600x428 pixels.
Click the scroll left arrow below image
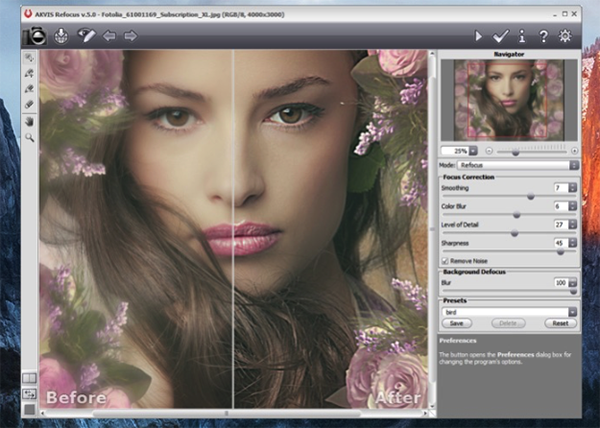point(42,413)
